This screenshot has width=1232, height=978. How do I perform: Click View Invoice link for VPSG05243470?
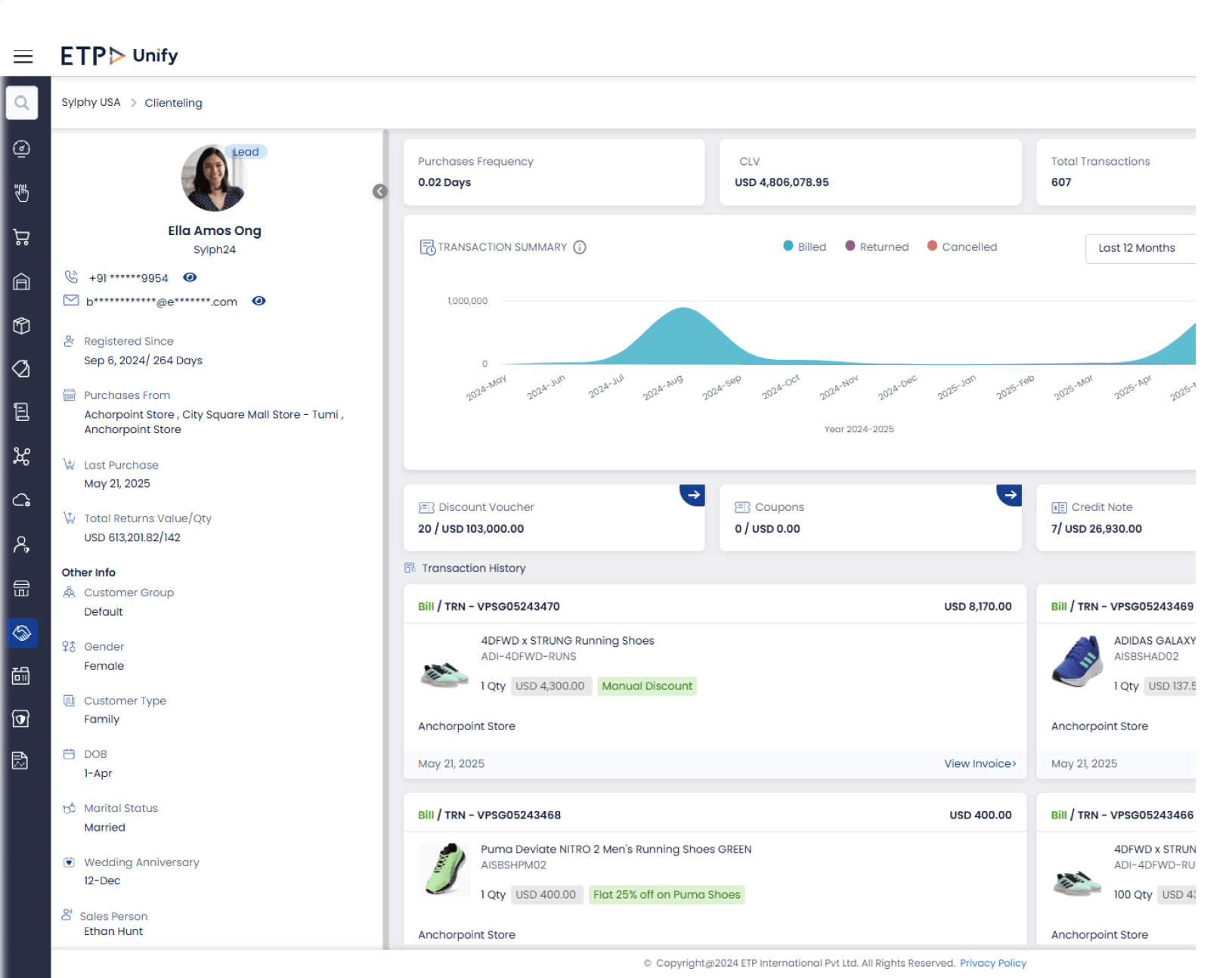980,763
